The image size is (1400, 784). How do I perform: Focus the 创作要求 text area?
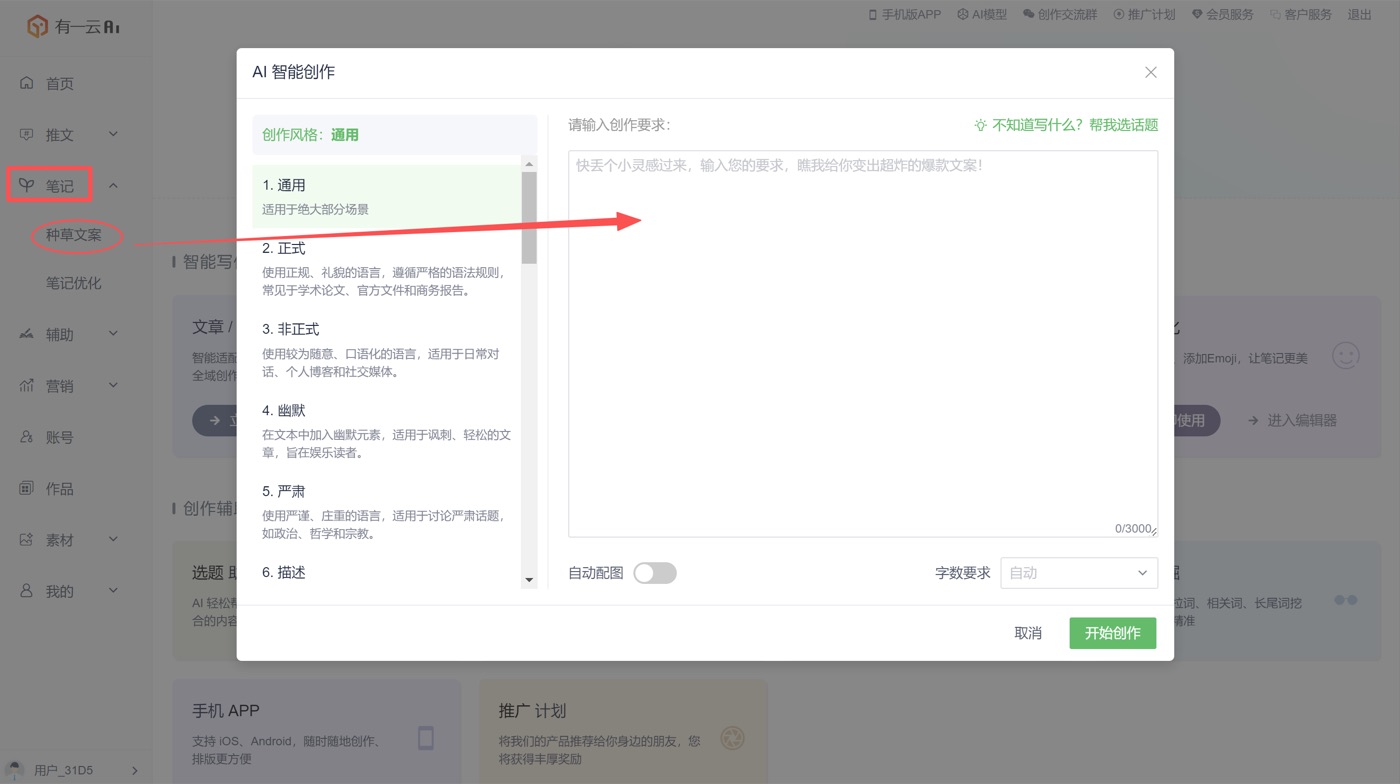pyautogui.click(x=863, y=344)
